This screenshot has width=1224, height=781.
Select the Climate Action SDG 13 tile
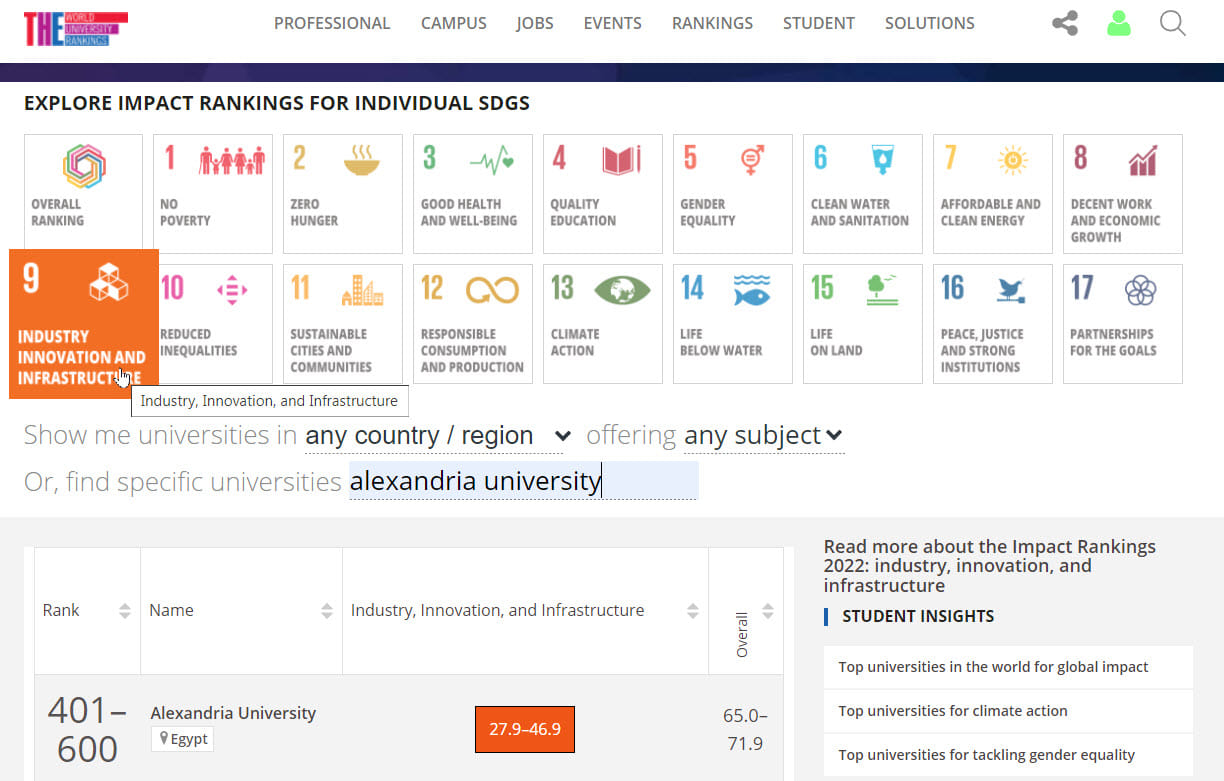[602, 323]
